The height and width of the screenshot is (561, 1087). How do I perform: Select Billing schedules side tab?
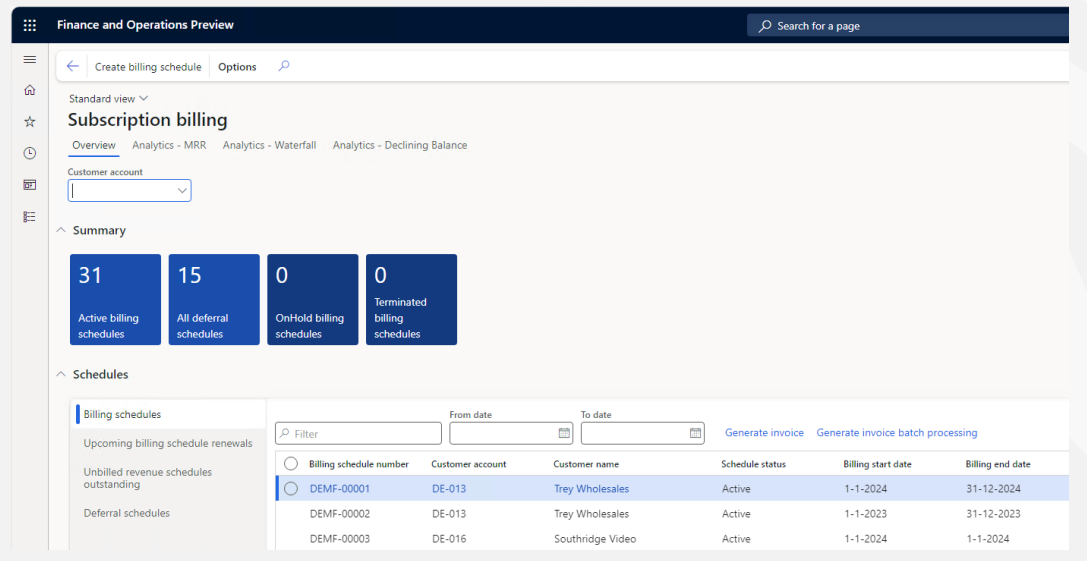point(169,414)
